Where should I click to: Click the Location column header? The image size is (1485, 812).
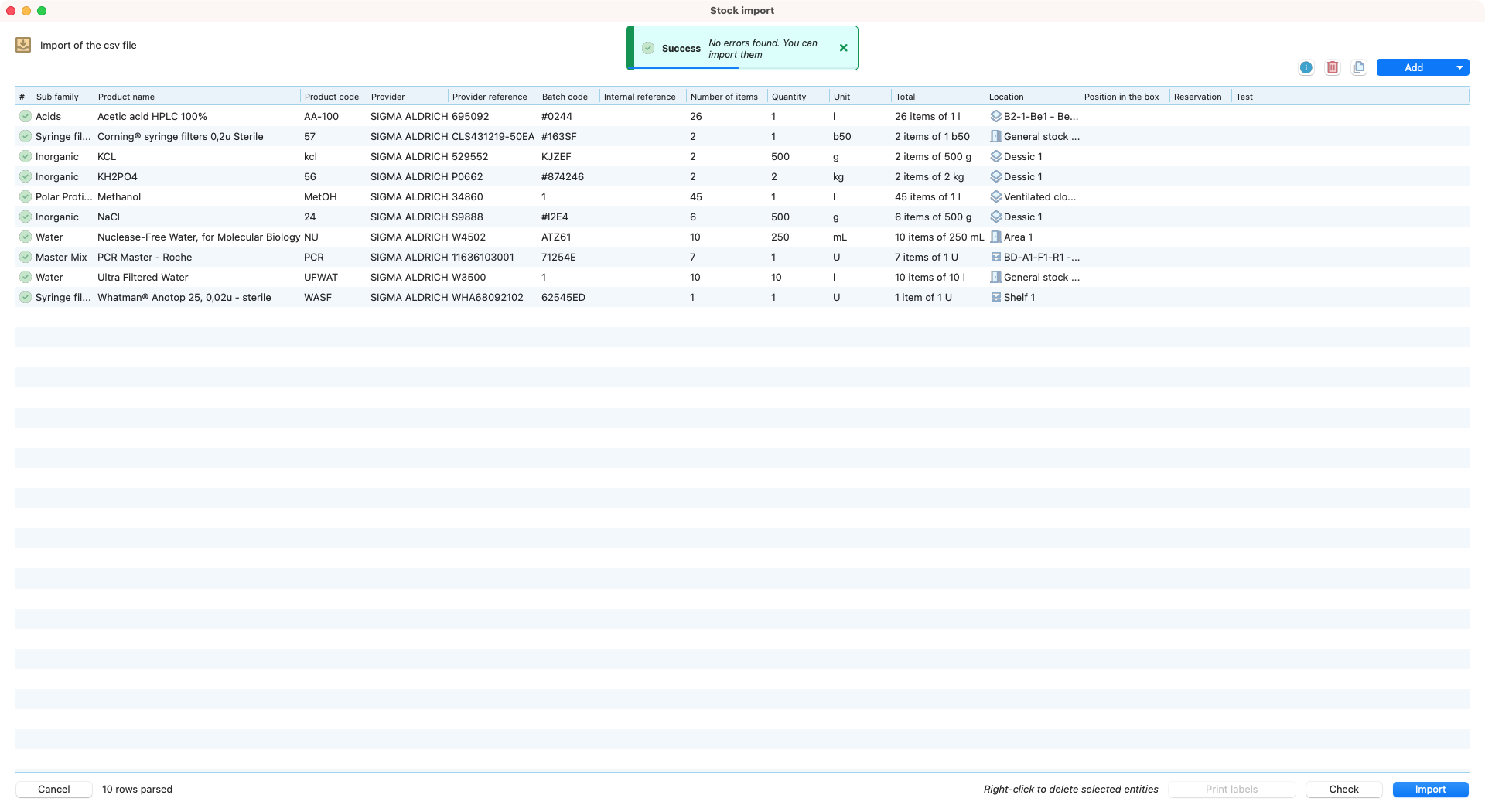[1005, 97]
